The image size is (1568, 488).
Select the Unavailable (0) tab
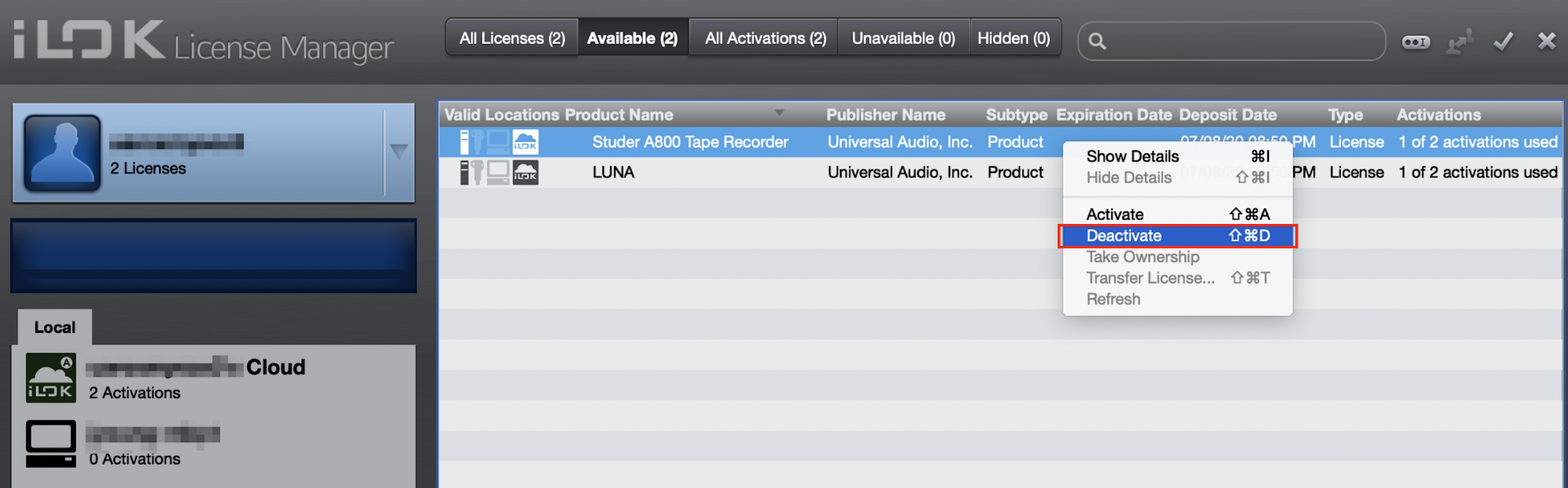point(903,38)
